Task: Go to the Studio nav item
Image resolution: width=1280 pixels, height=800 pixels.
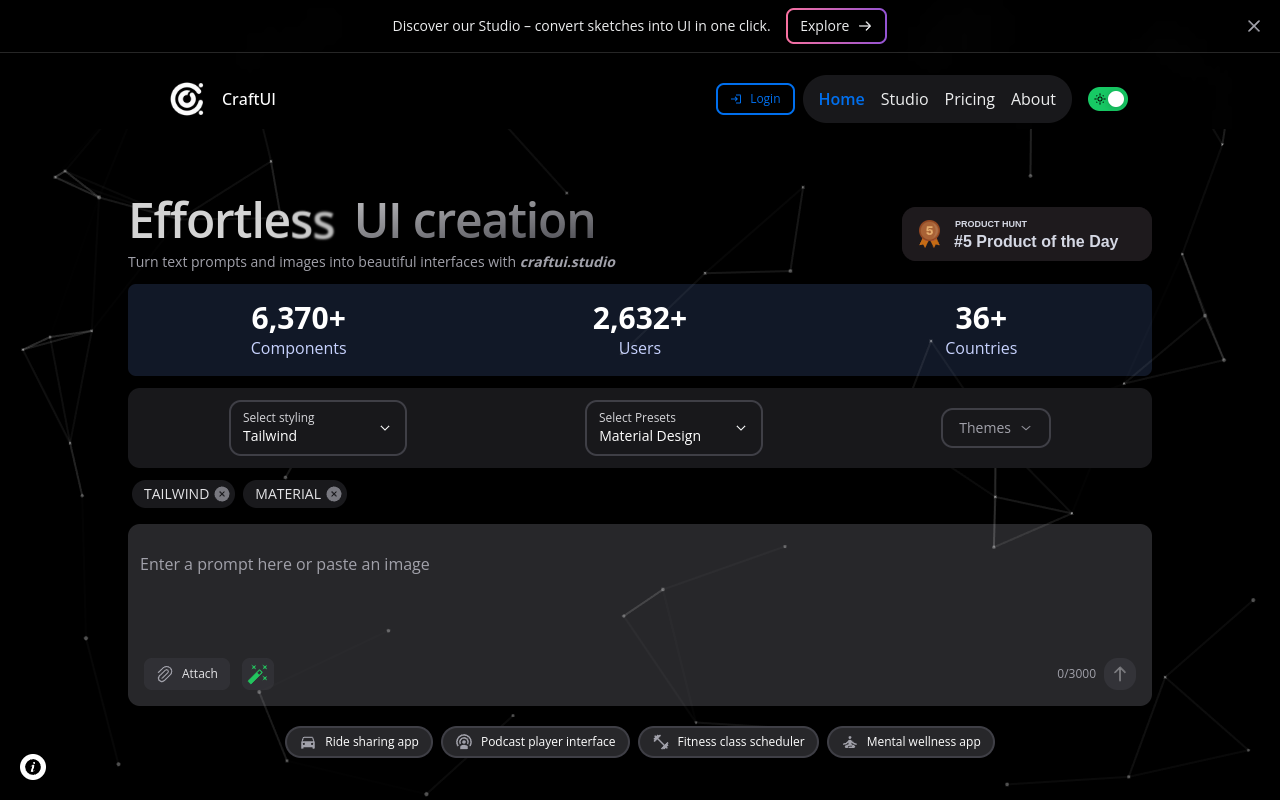Action: (904, 99)
